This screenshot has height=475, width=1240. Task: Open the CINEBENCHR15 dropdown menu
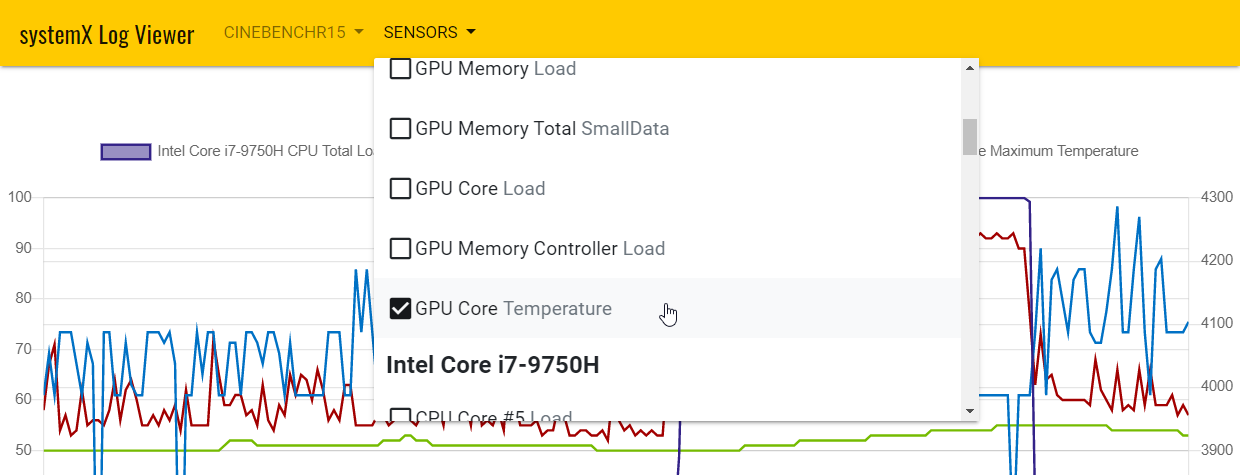[x=293, y=32]
